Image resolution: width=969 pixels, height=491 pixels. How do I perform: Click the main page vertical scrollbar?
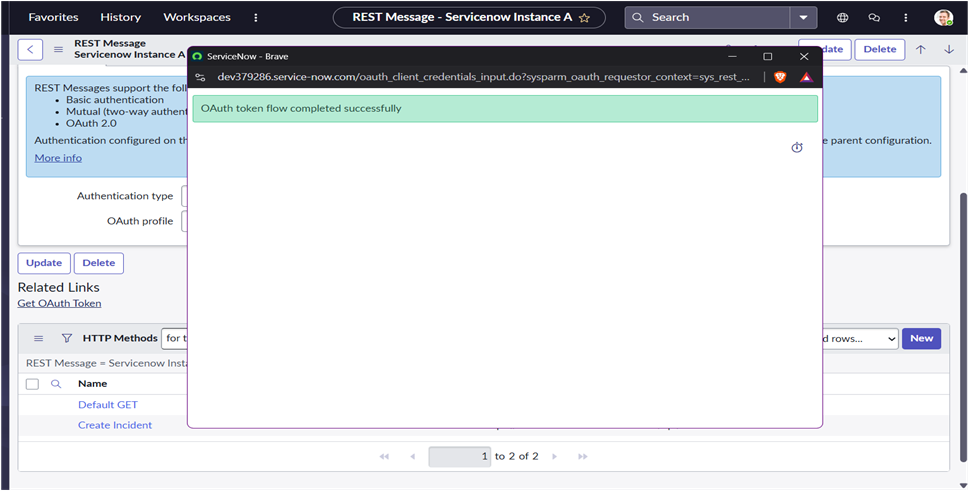coord(963,327)
